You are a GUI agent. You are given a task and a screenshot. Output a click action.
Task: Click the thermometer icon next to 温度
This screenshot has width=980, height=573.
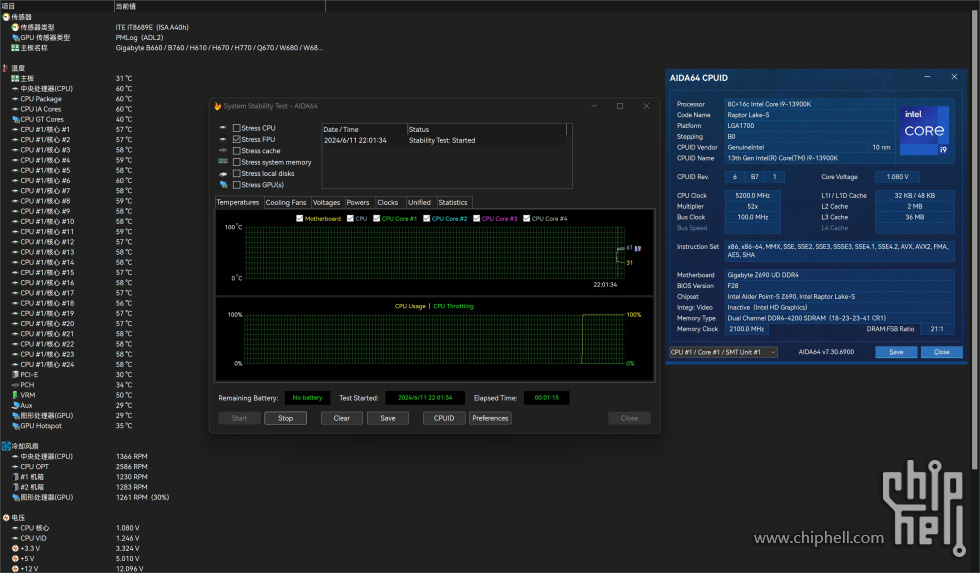pyautogui.click(x=6, y=68)
